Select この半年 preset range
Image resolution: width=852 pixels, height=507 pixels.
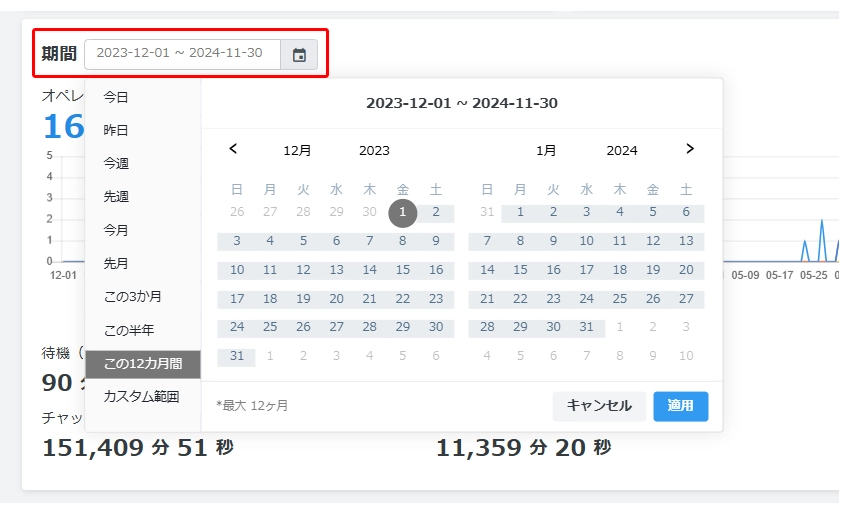(143, 330)
